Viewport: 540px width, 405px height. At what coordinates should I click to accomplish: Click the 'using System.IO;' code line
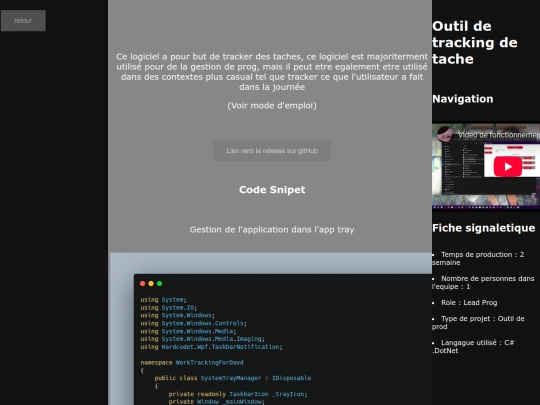168,308
